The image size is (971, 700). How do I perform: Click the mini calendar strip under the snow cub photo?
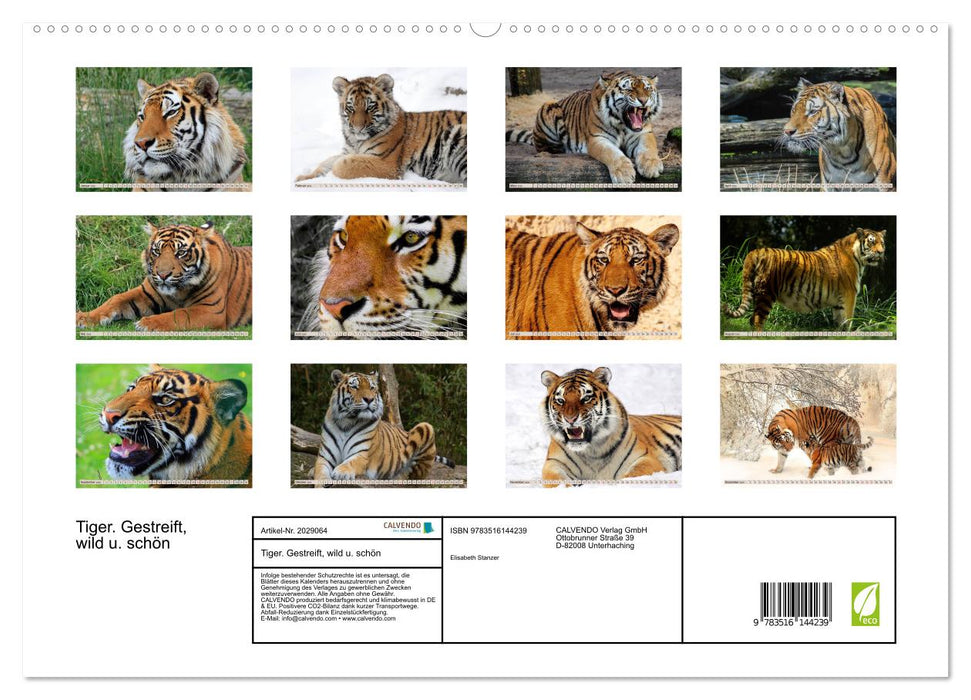[x=378, y=185]
